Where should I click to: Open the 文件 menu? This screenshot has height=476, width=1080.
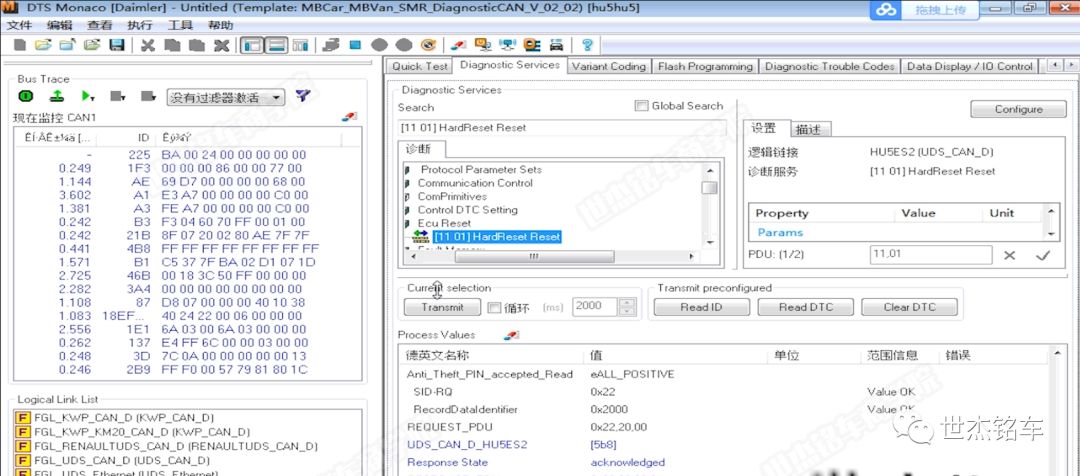[19, 25]
